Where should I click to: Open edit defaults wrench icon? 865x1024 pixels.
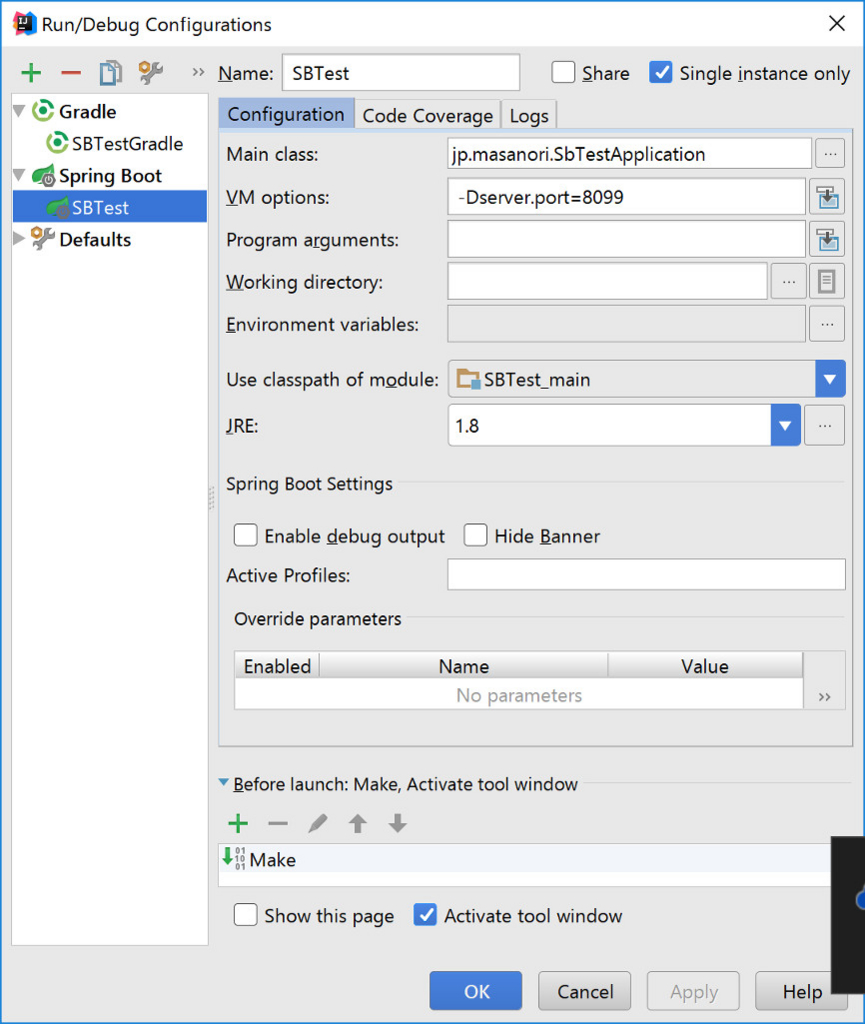[x=151, y=72]
